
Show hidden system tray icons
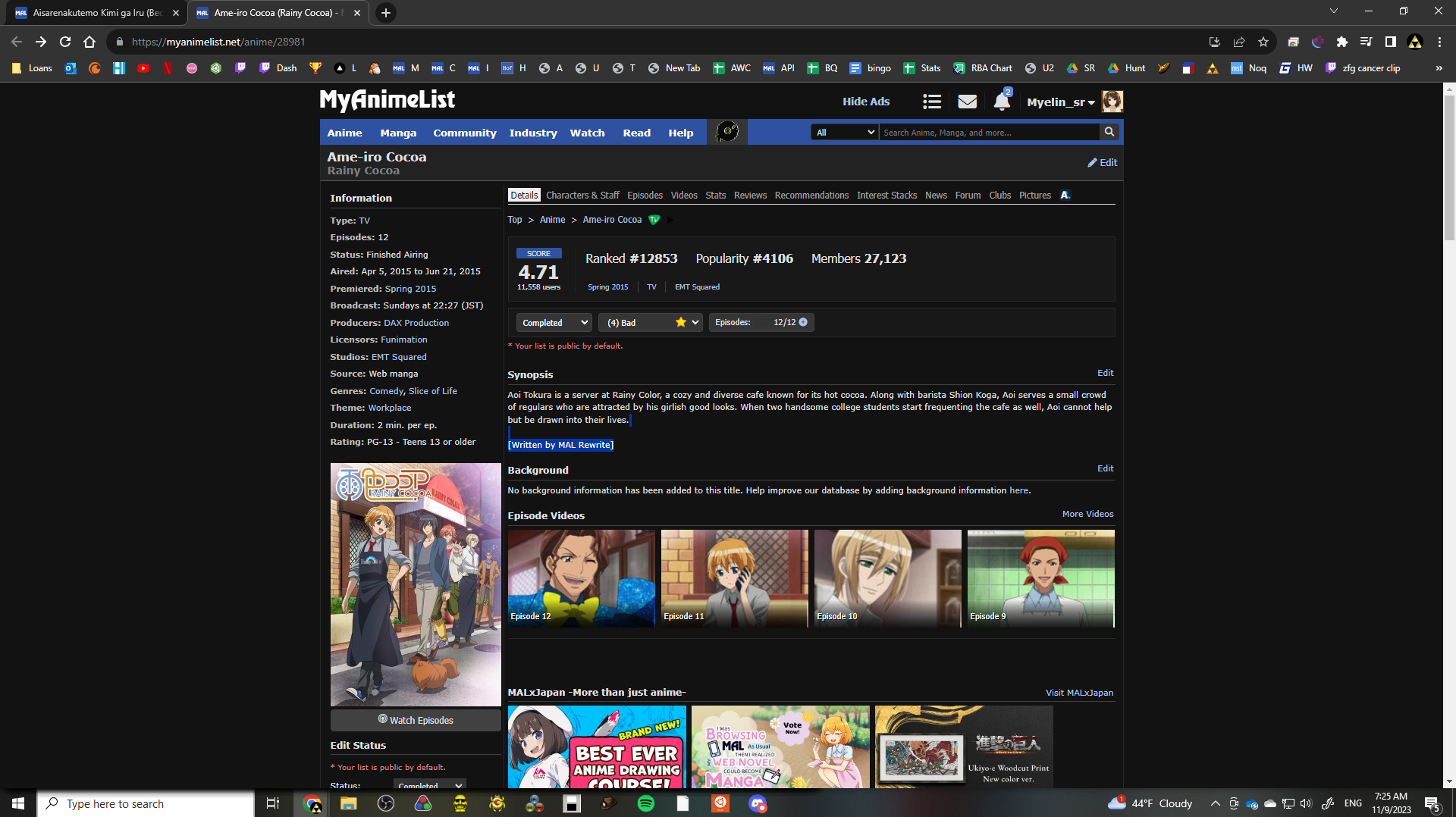[x=1215, y=803]
